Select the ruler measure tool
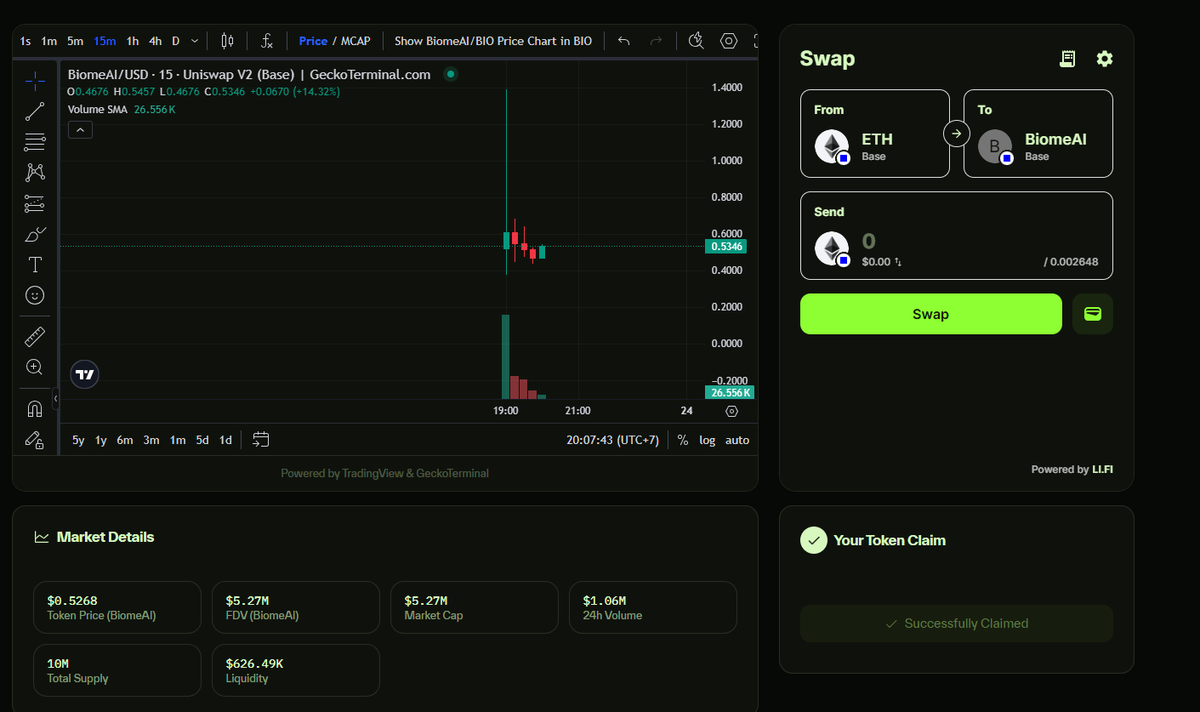 click(35, 336)
